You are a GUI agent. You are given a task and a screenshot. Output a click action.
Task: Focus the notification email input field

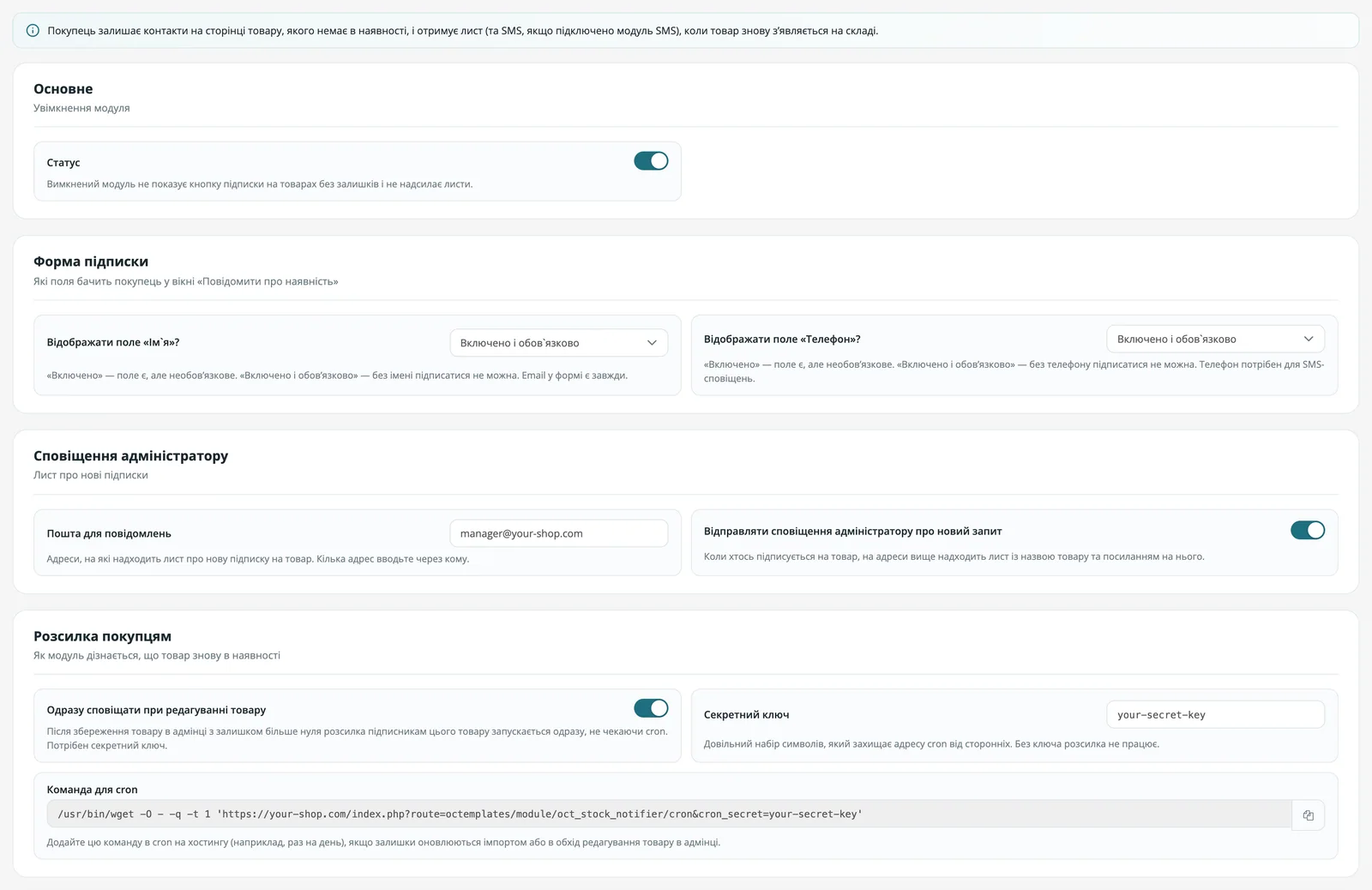click(559, 533)
